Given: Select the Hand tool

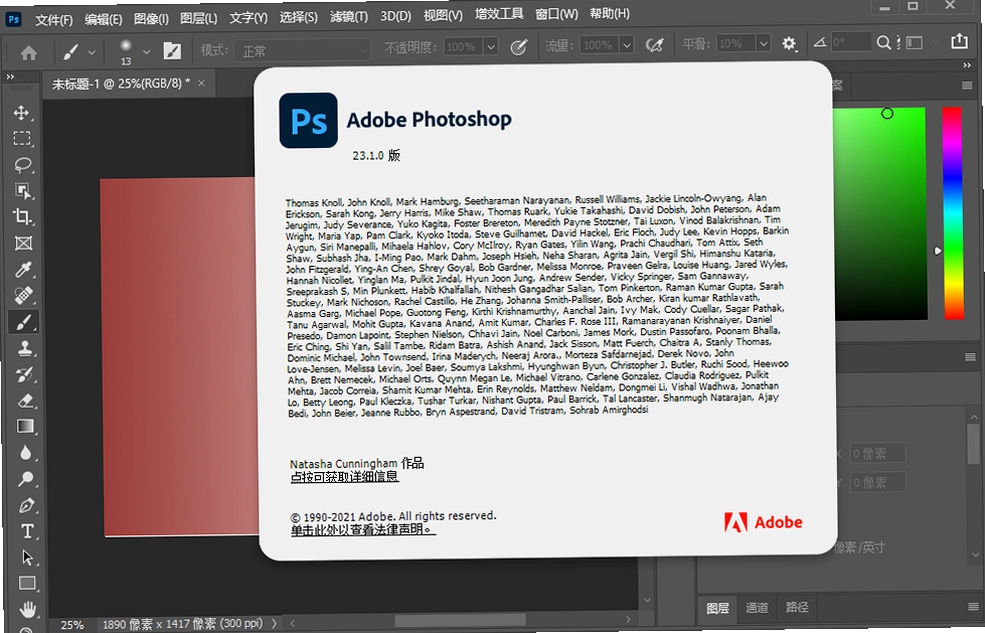Looking at the screenshot, I should click(x=28, y=609).
